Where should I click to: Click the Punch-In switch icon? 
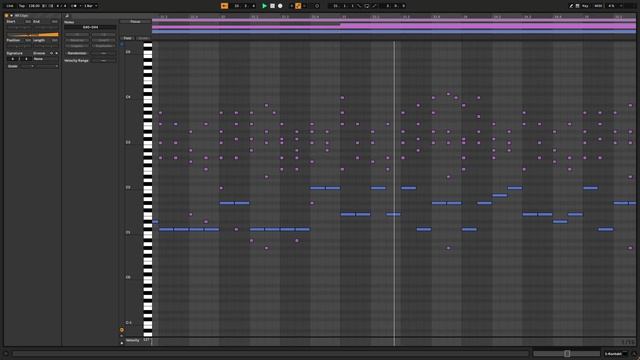[x=359, y=6]
